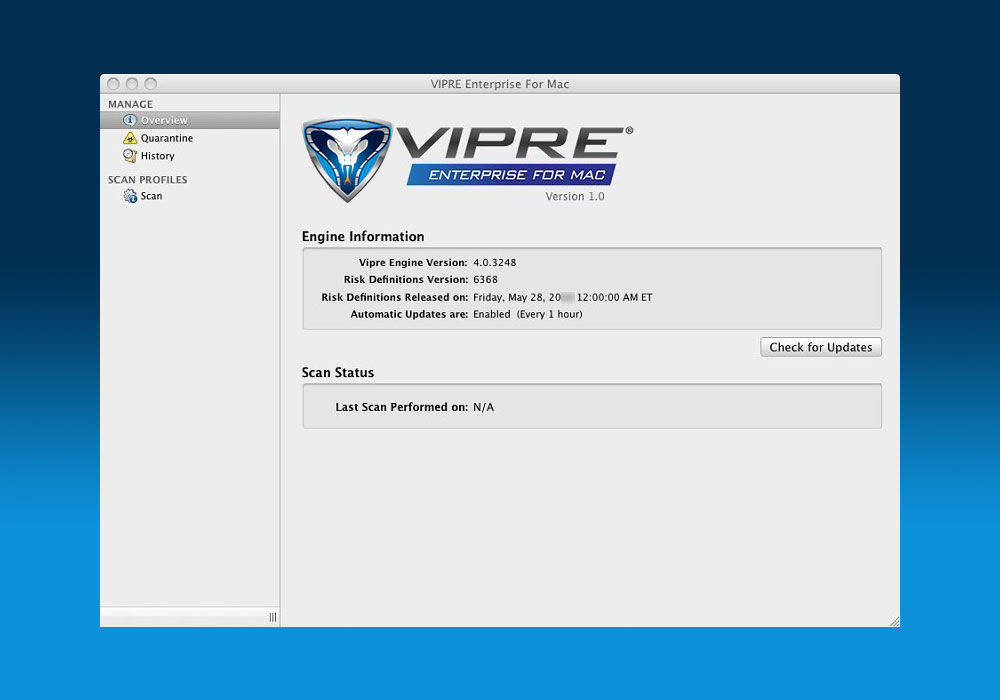
Task: Check for Updates now
Action: tap(821, 347)
